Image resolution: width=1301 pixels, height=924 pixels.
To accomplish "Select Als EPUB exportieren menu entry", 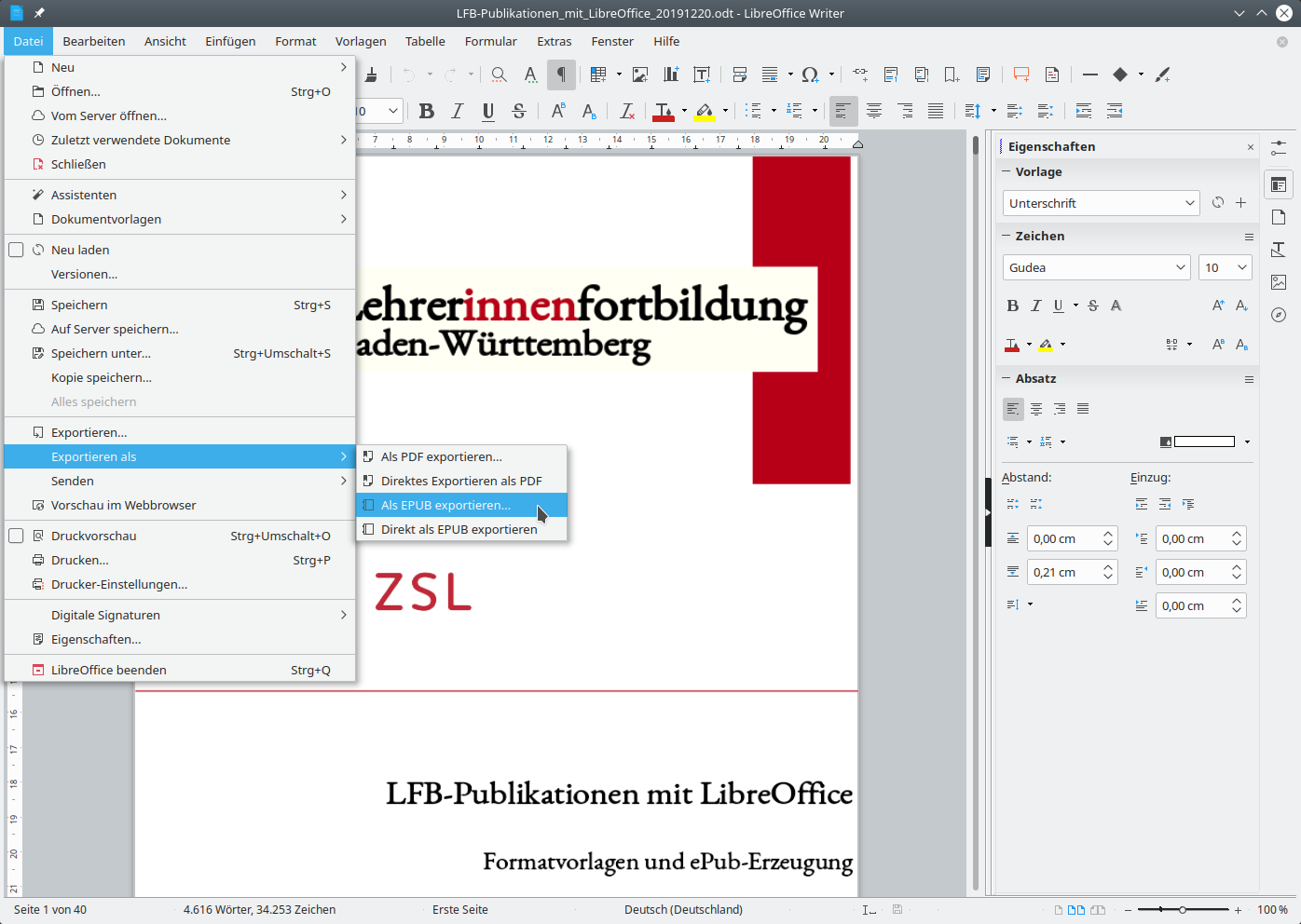I will pyautogui.click(x=445, y=505).
